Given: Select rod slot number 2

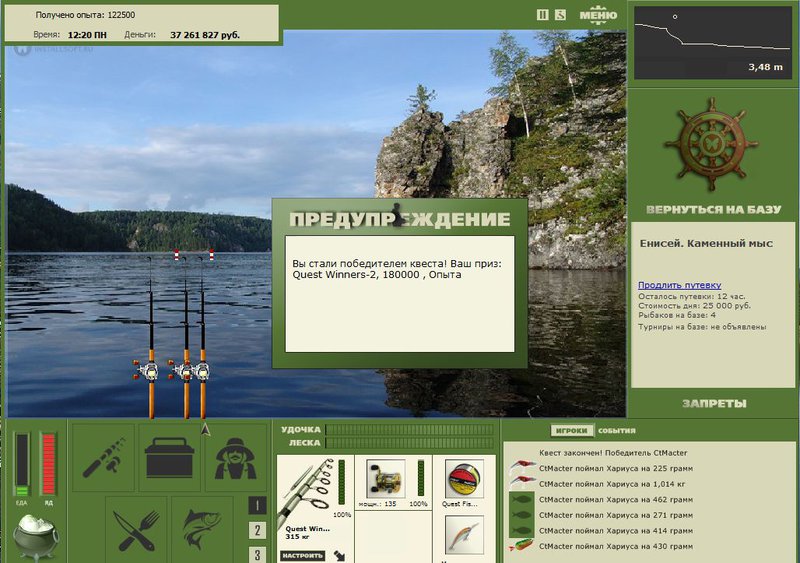Looking at the screenshot, I should click(257, 530).
